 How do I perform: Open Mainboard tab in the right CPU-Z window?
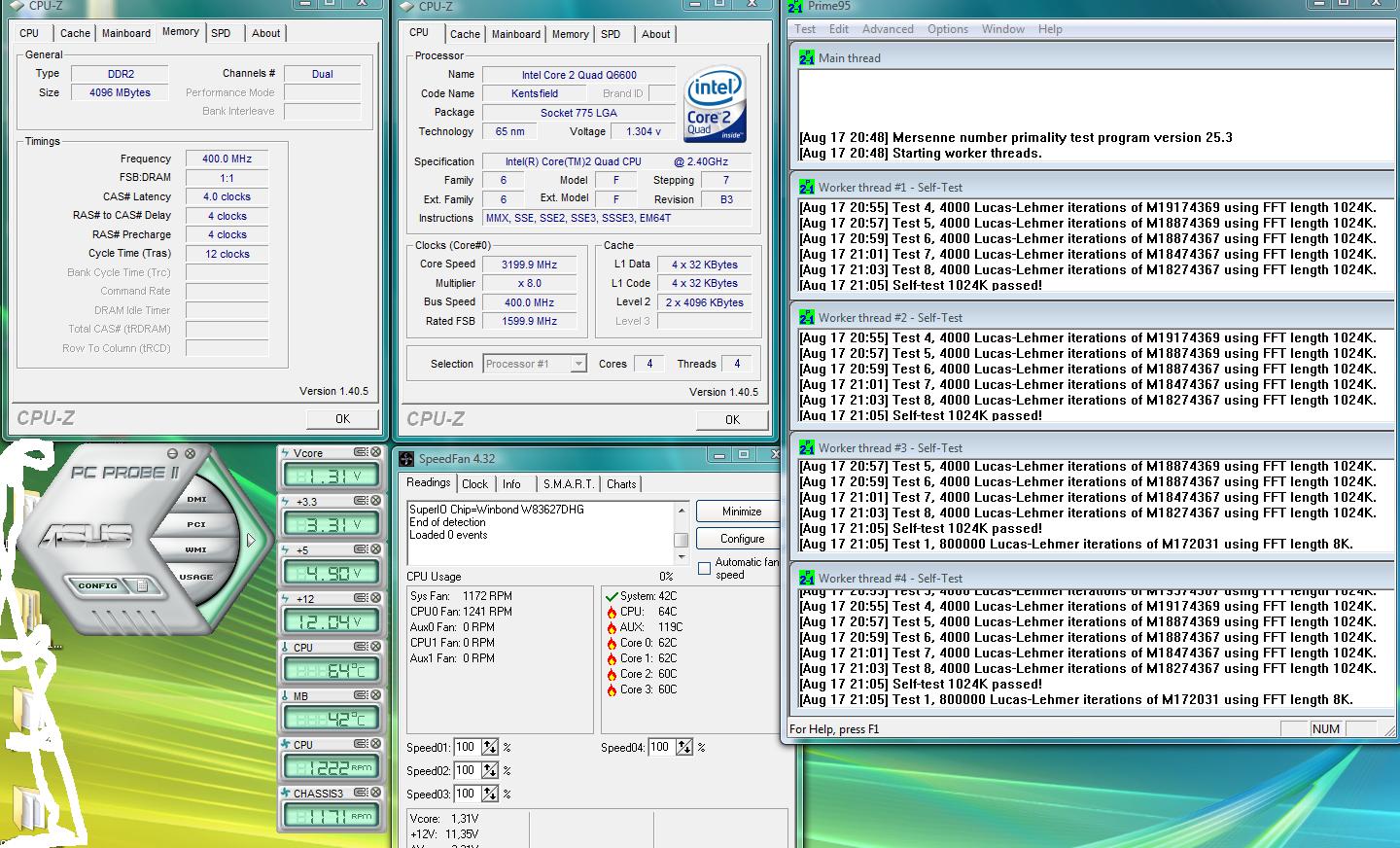[x=516, y=34]
